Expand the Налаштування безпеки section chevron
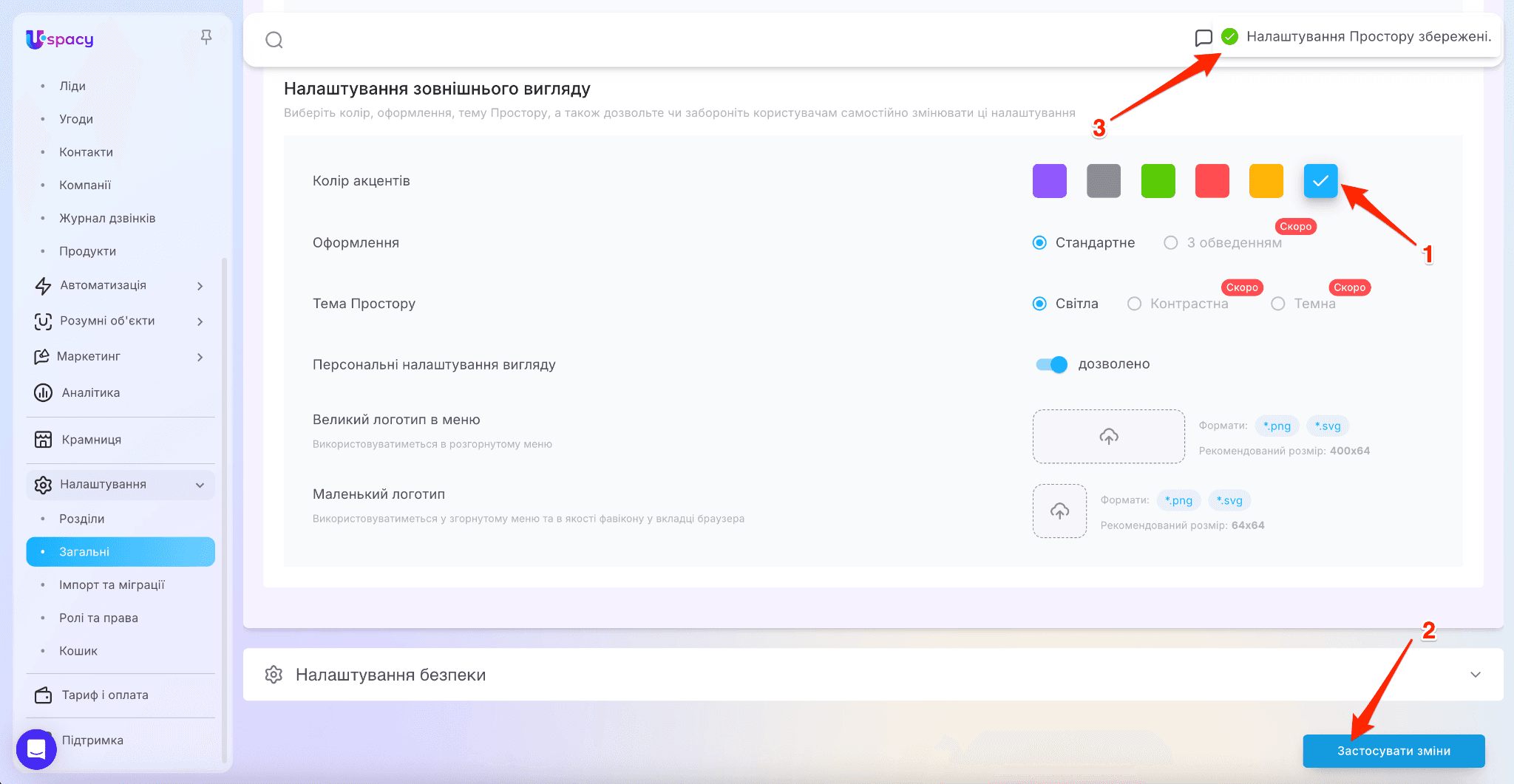This screenshot has height=784, width=1514. tap(1476, 675)
